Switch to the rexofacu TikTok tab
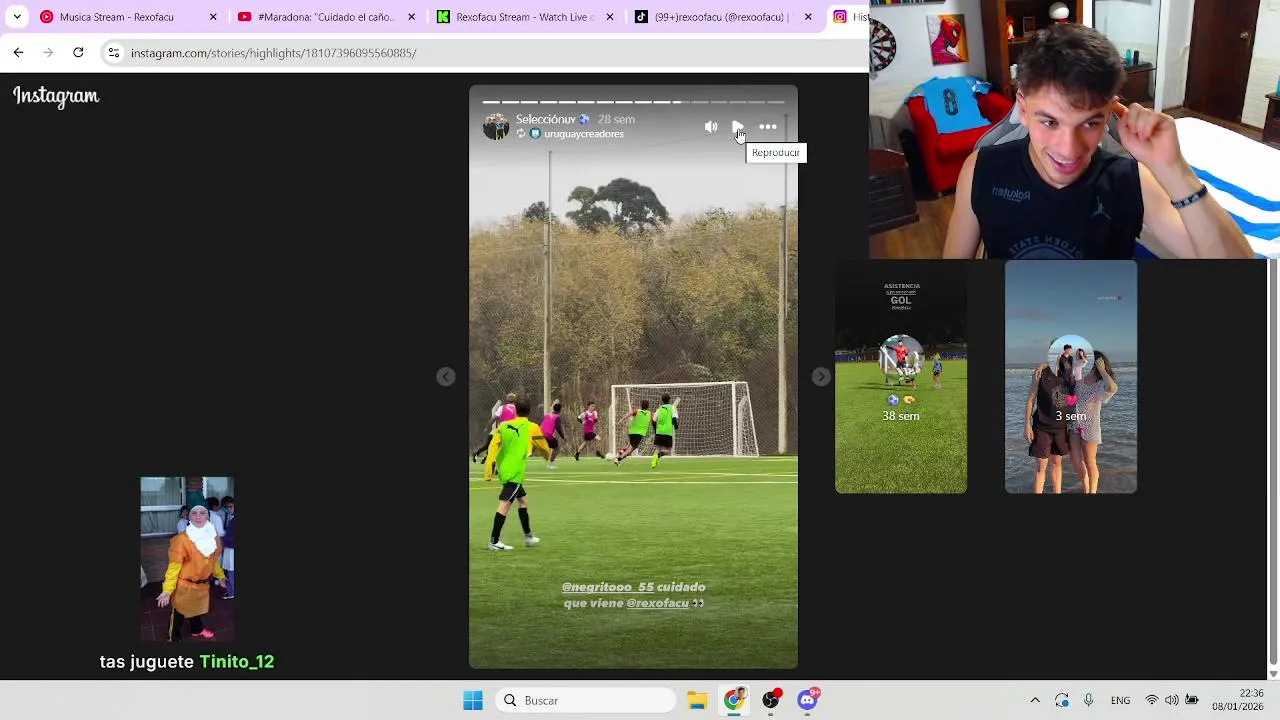 pos(722,17)
